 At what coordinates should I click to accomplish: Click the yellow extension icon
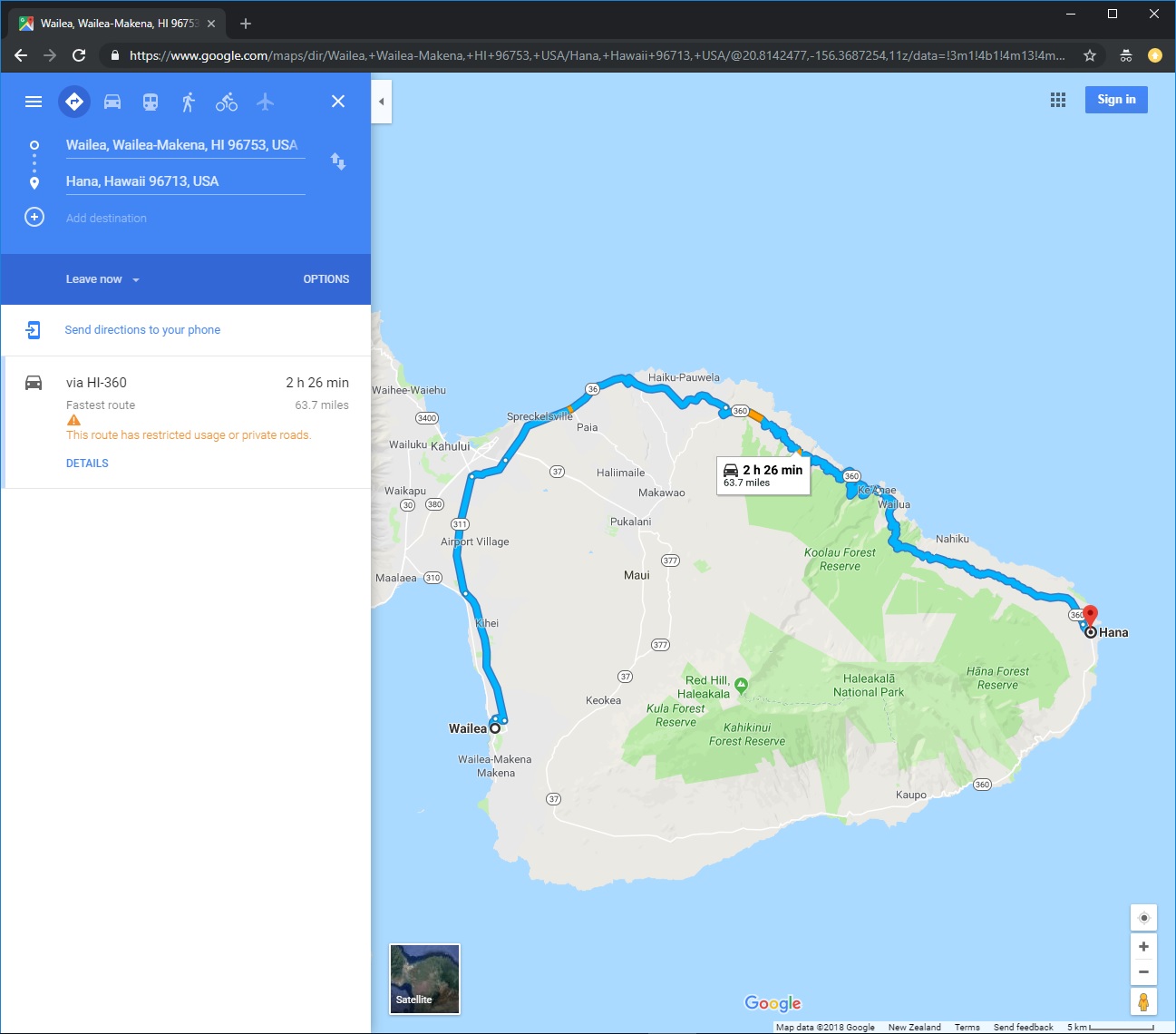pyautogui.click(x=1155, y=55)
